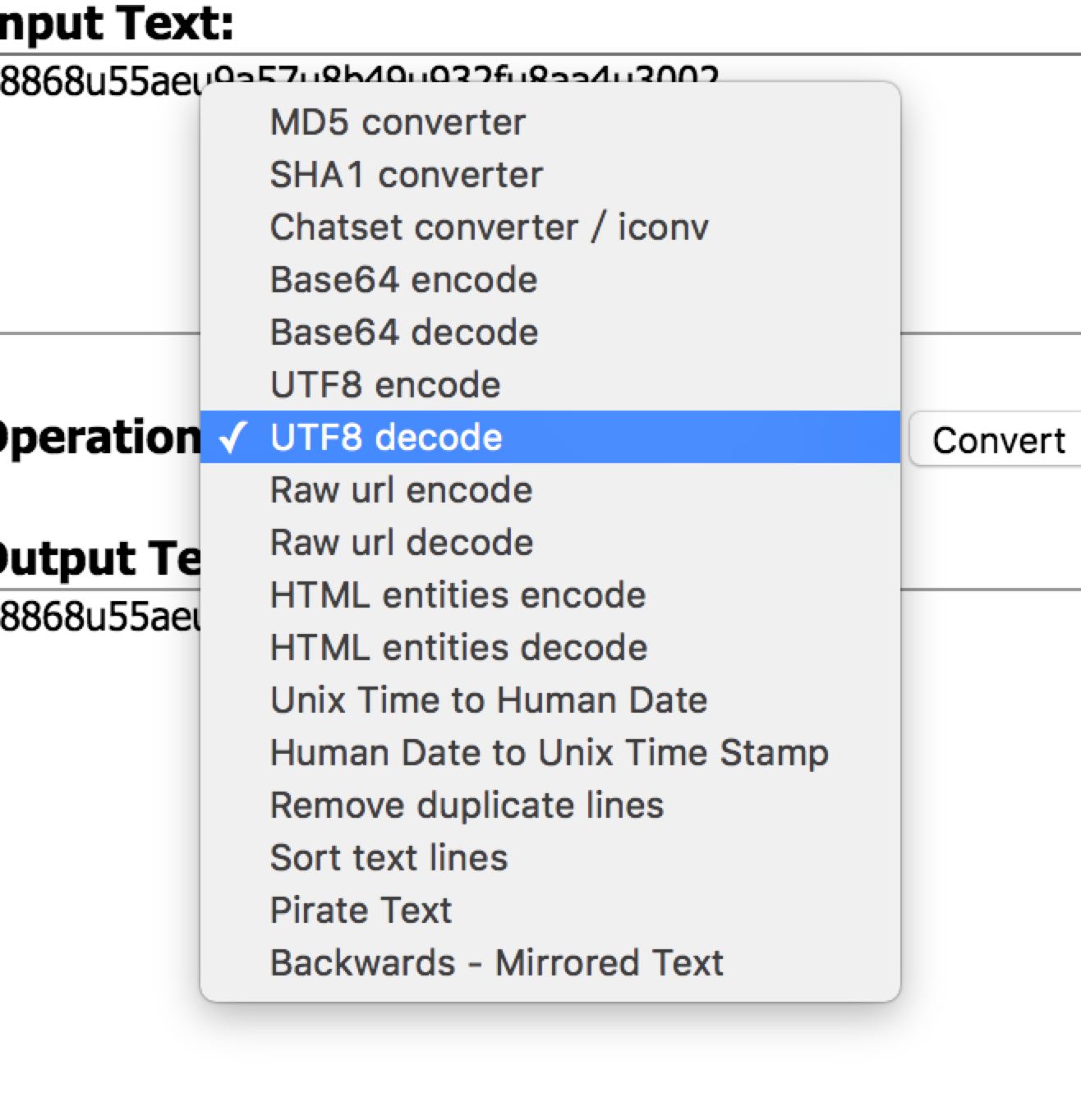
Task: Choose Base64 decode operation
Action: pos(404,333)
